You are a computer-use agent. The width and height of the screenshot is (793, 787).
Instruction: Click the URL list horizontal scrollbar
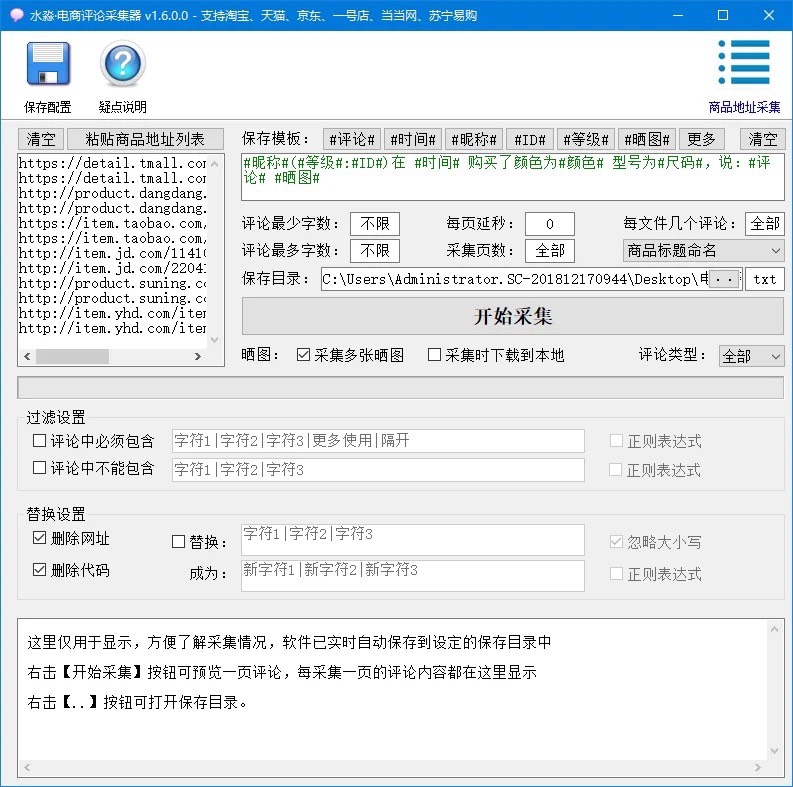pos(113,356)
